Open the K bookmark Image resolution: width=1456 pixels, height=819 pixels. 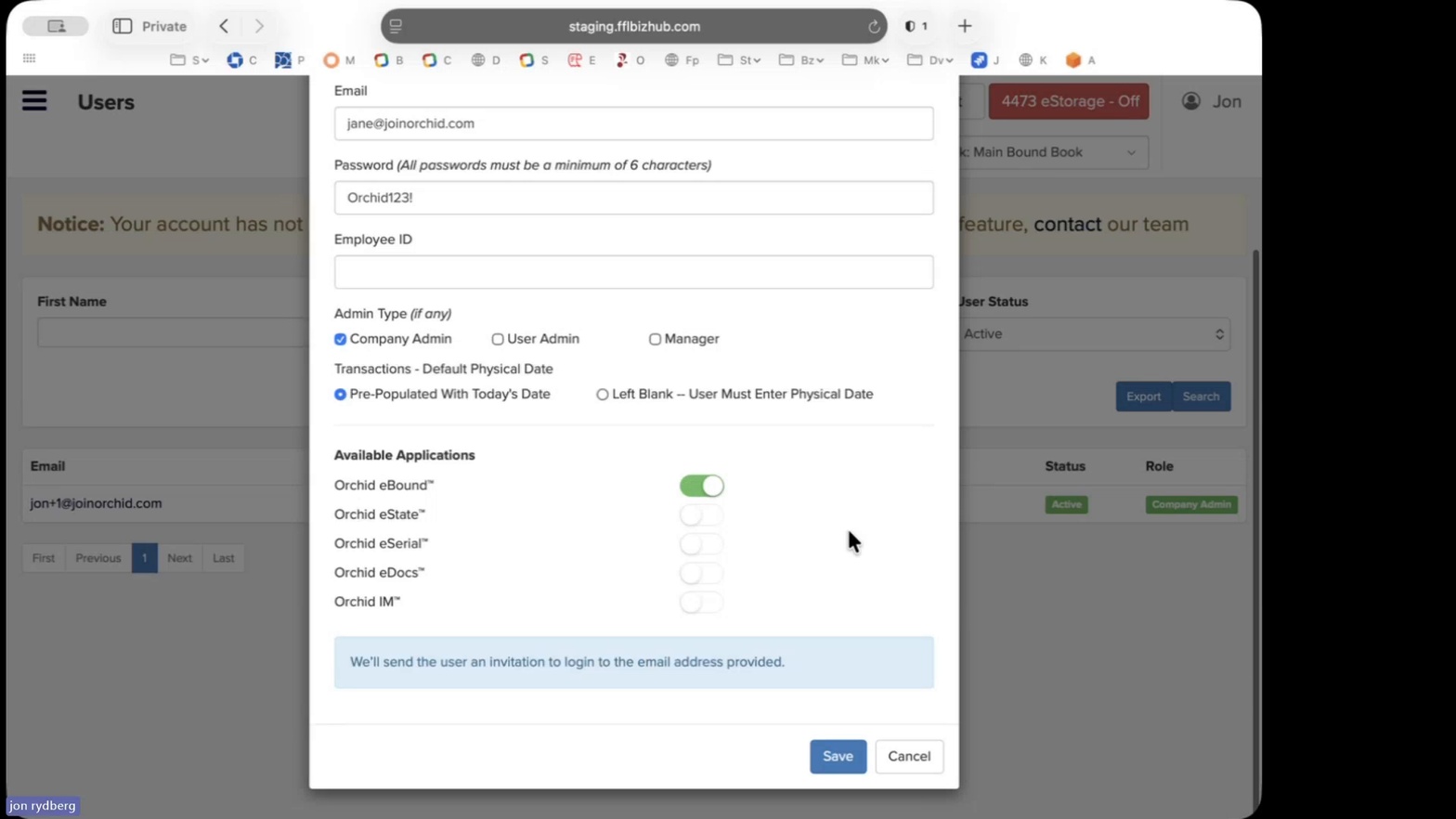(1033, 60)
